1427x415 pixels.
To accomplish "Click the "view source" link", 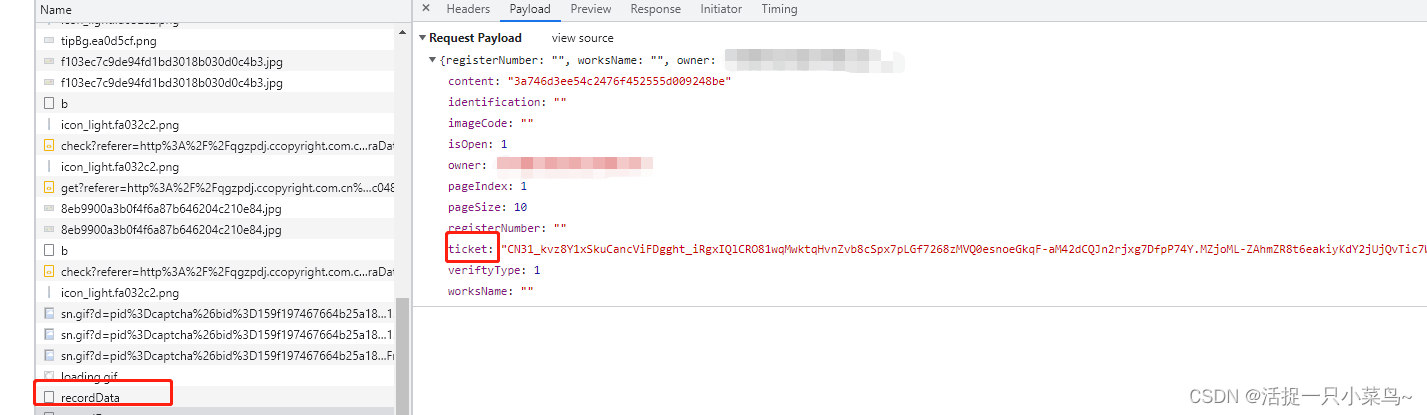I will (583, 38).
